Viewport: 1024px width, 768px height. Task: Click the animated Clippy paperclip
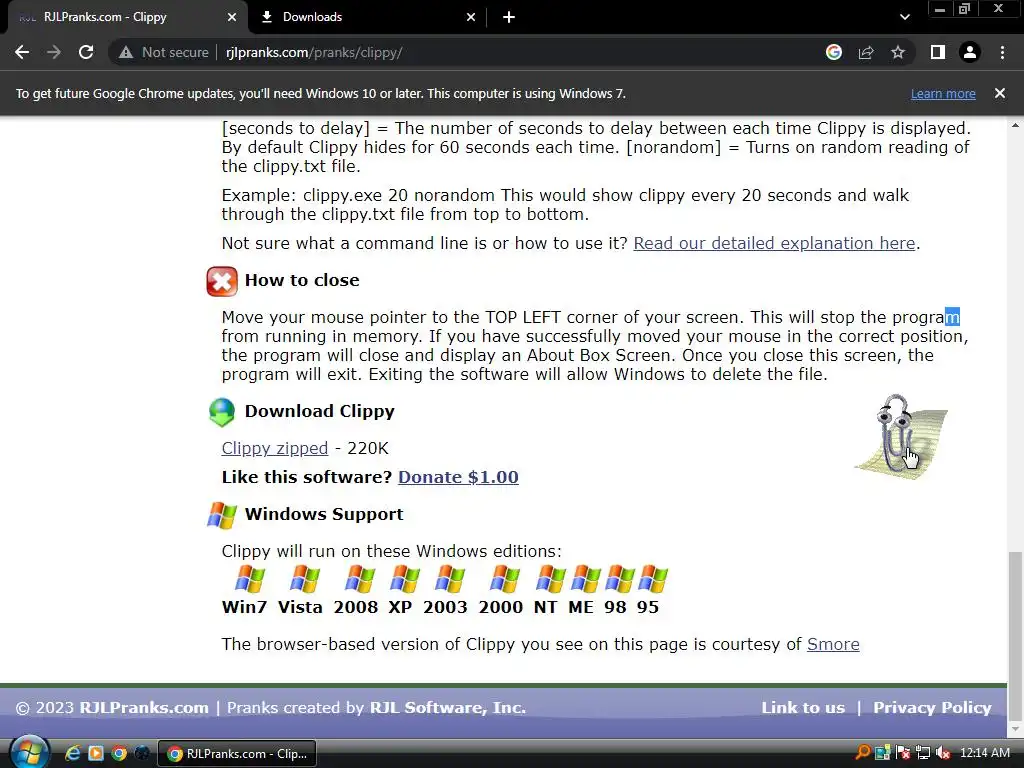click(900, 436)
